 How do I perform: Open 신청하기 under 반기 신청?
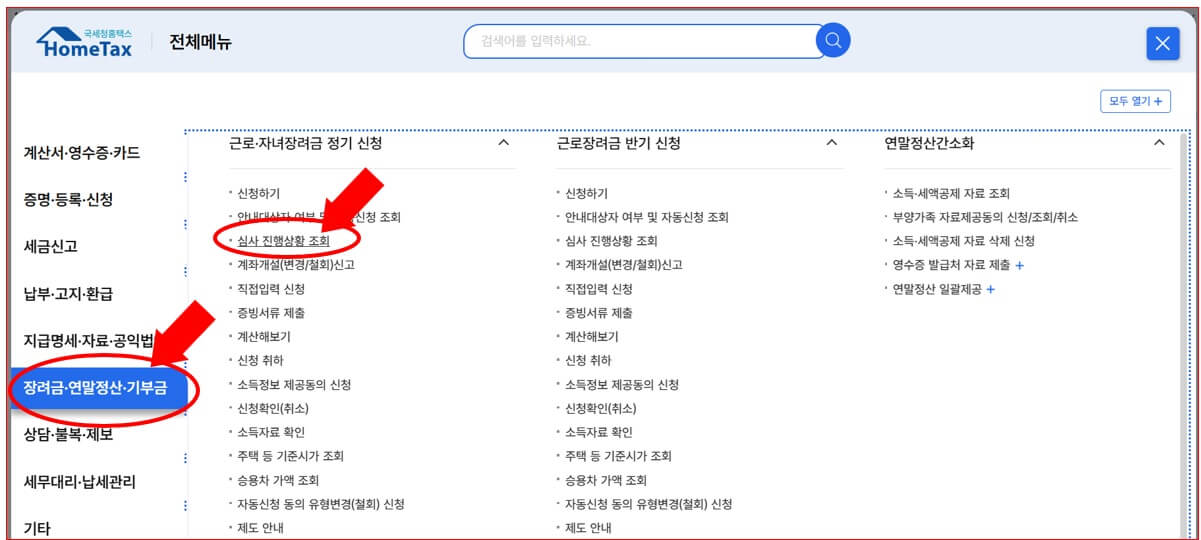[586, 193]
